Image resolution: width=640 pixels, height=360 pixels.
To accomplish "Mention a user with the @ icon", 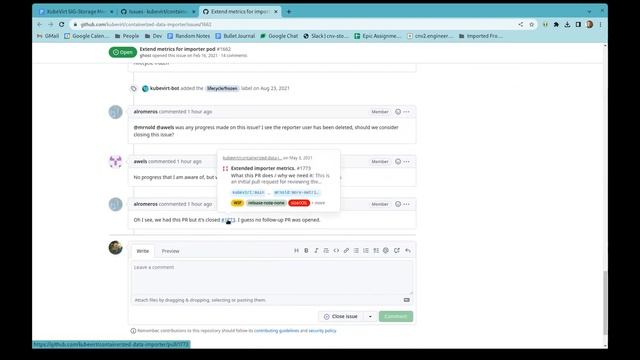I will pos(386,251).
